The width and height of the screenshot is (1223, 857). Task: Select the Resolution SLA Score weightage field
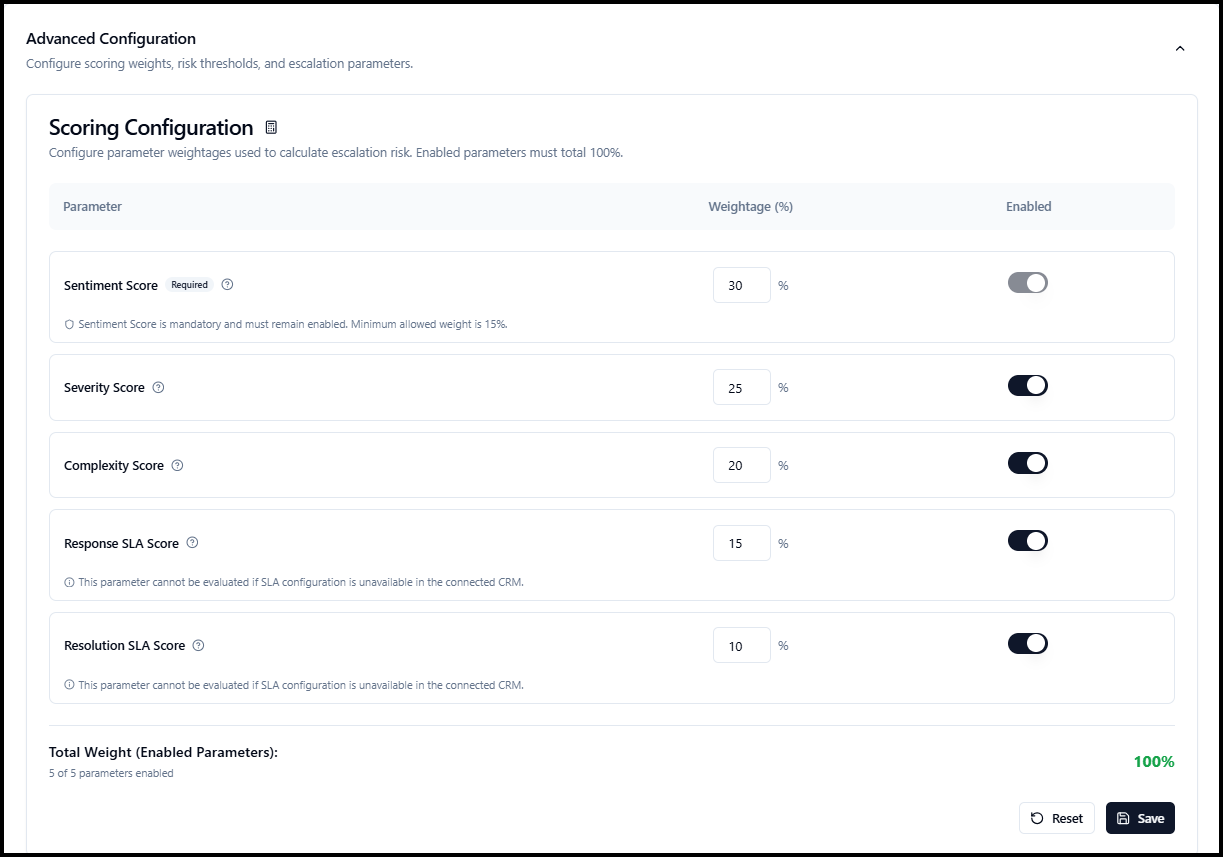click(x=742, y=645)
